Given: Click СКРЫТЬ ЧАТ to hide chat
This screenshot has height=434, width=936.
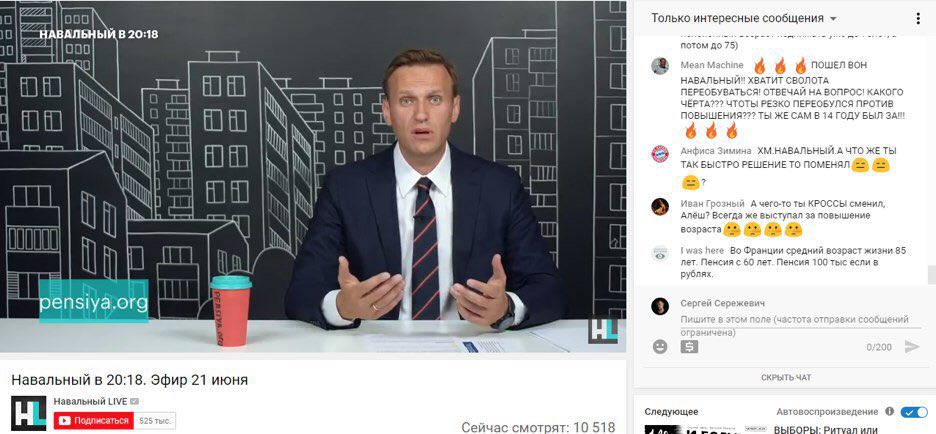Looking at the screenshot, I should pos(786,378).
